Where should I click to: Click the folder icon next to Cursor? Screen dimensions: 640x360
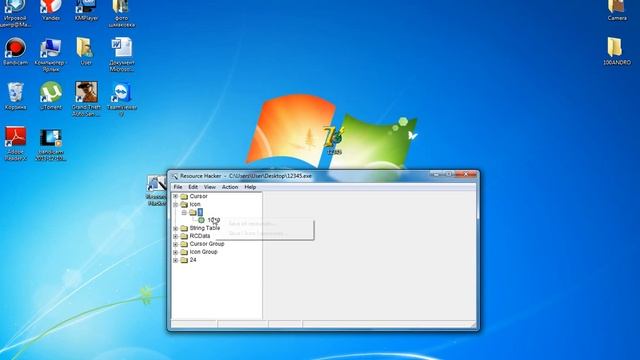coord(184,196)
